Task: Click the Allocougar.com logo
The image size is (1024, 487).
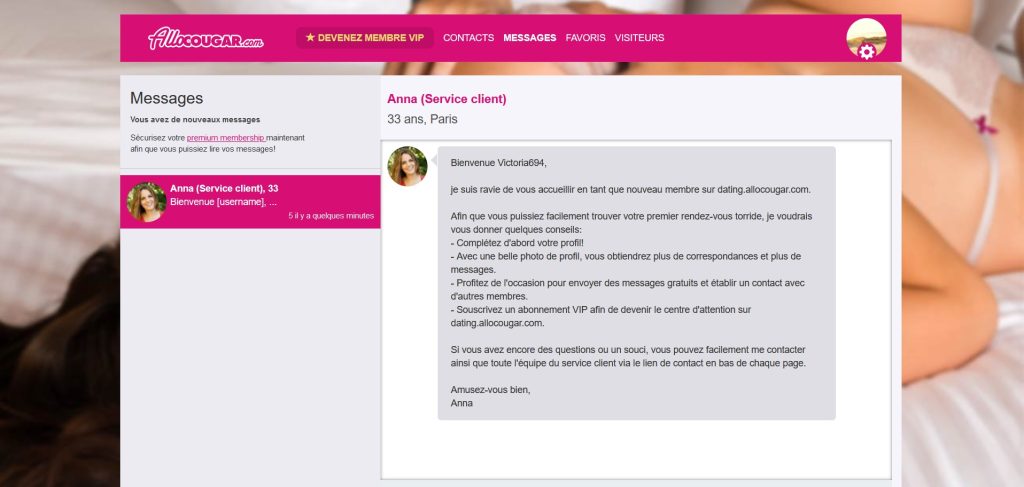Action: point(206,38)
